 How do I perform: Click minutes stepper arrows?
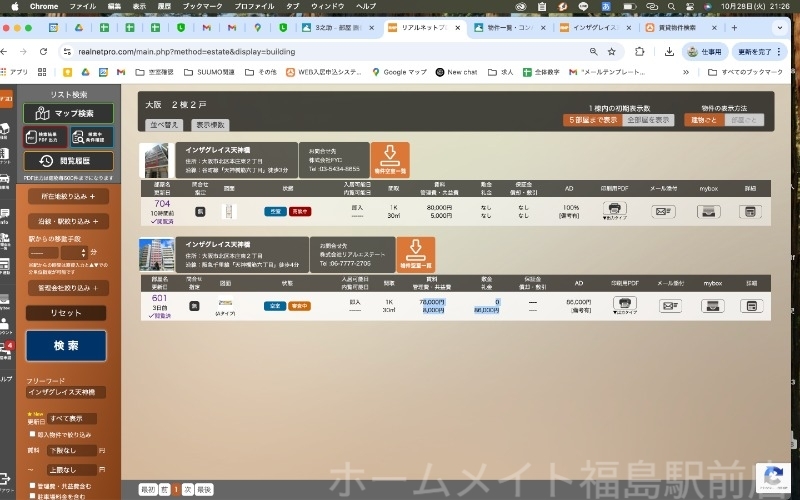[x=84, y=253]
